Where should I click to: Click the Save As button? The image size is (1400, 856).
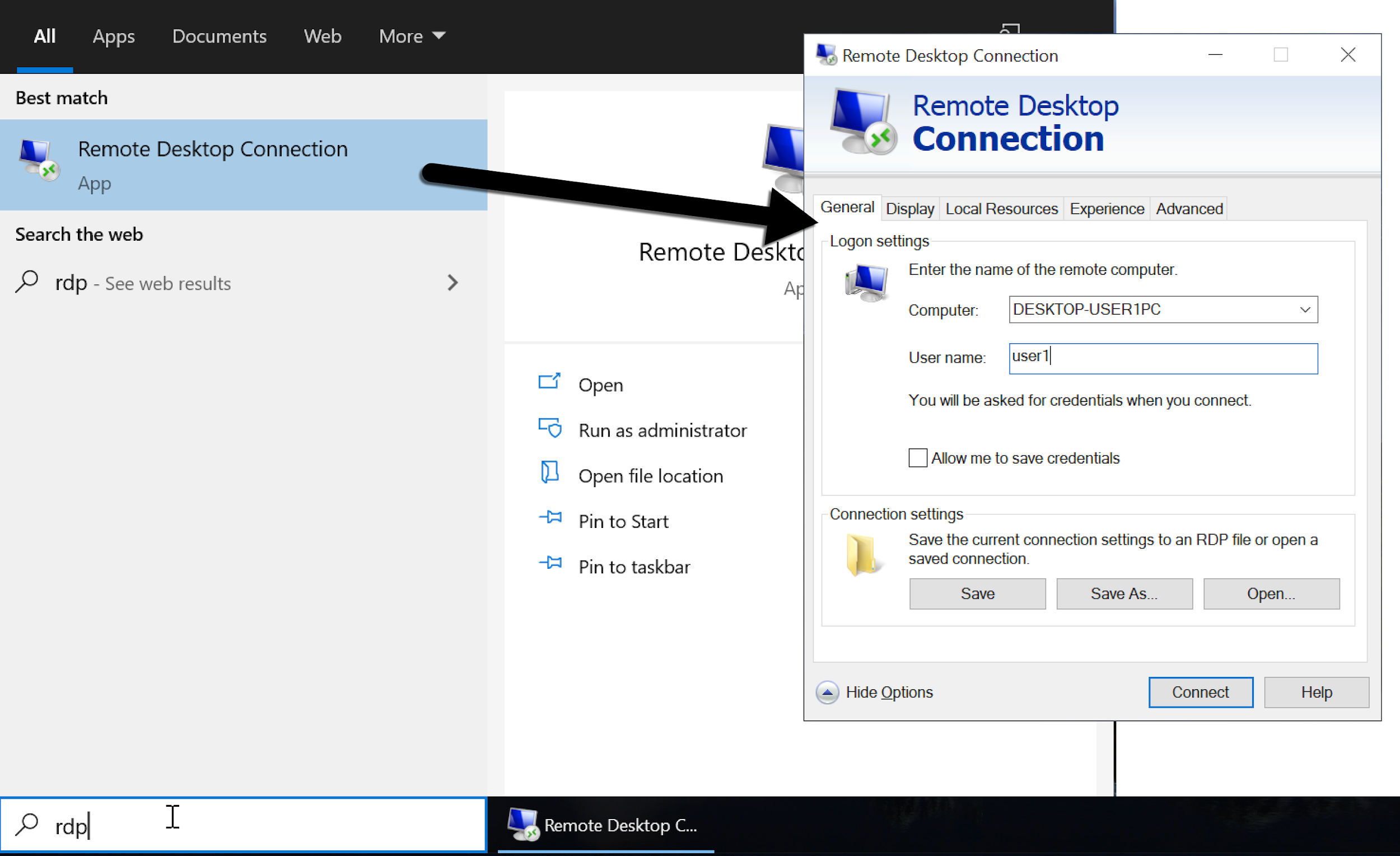[x=1123, y=594]
